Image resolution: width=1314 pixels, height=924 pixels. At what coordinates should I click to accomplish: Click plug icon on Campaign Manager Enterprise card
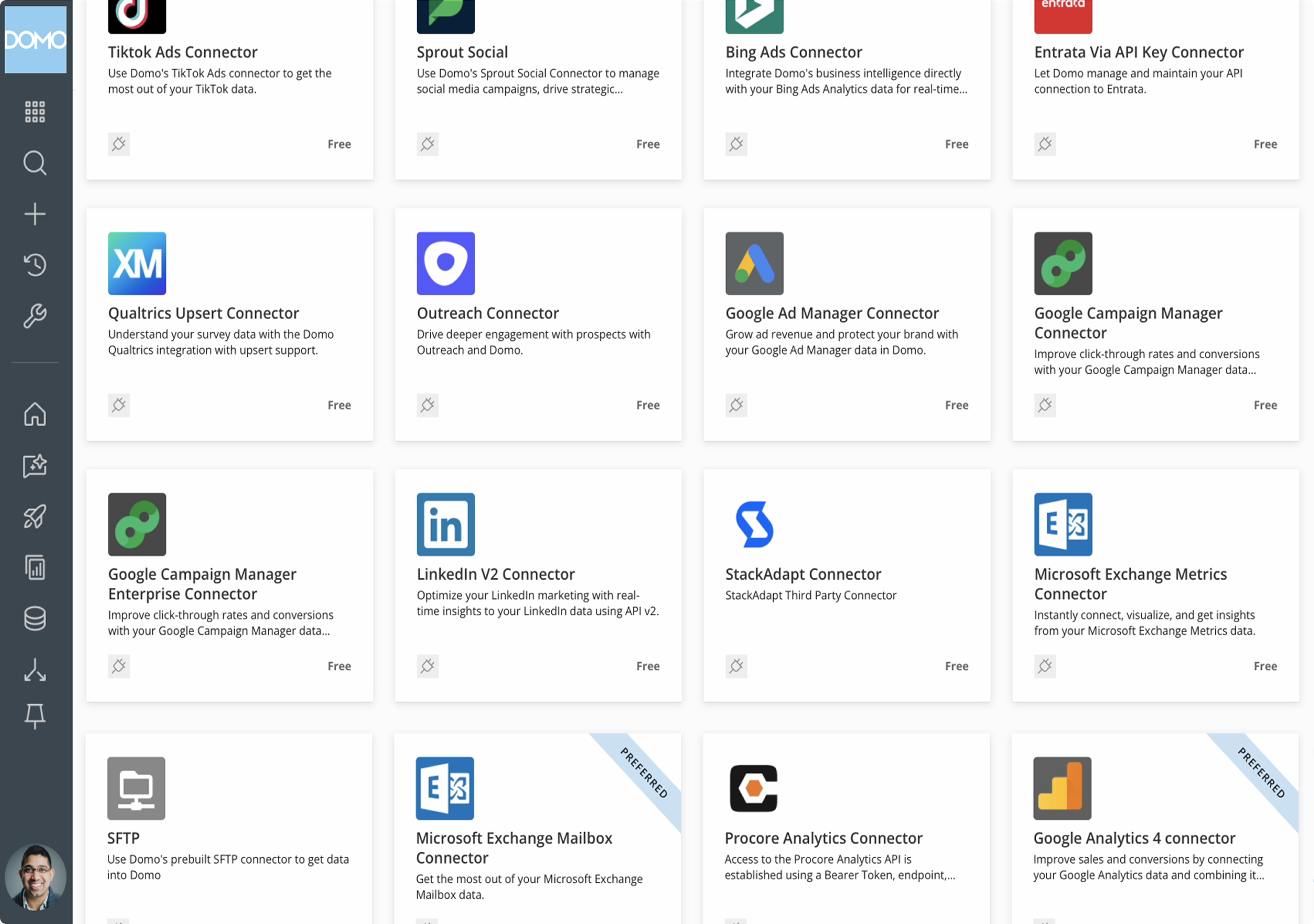point(119,666)
